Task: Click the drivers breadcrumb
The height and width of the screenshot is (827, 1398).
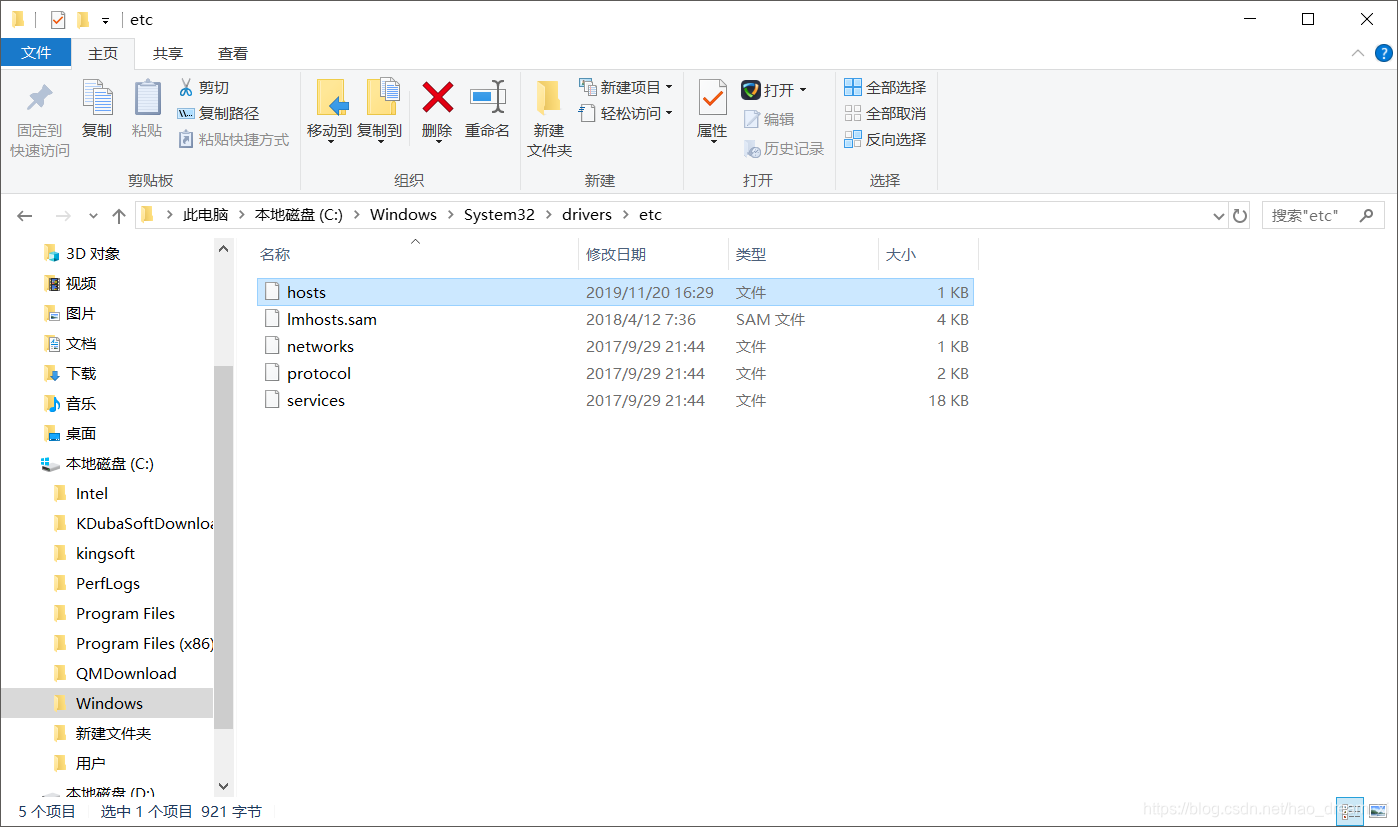Action: [x=586, y=215]
